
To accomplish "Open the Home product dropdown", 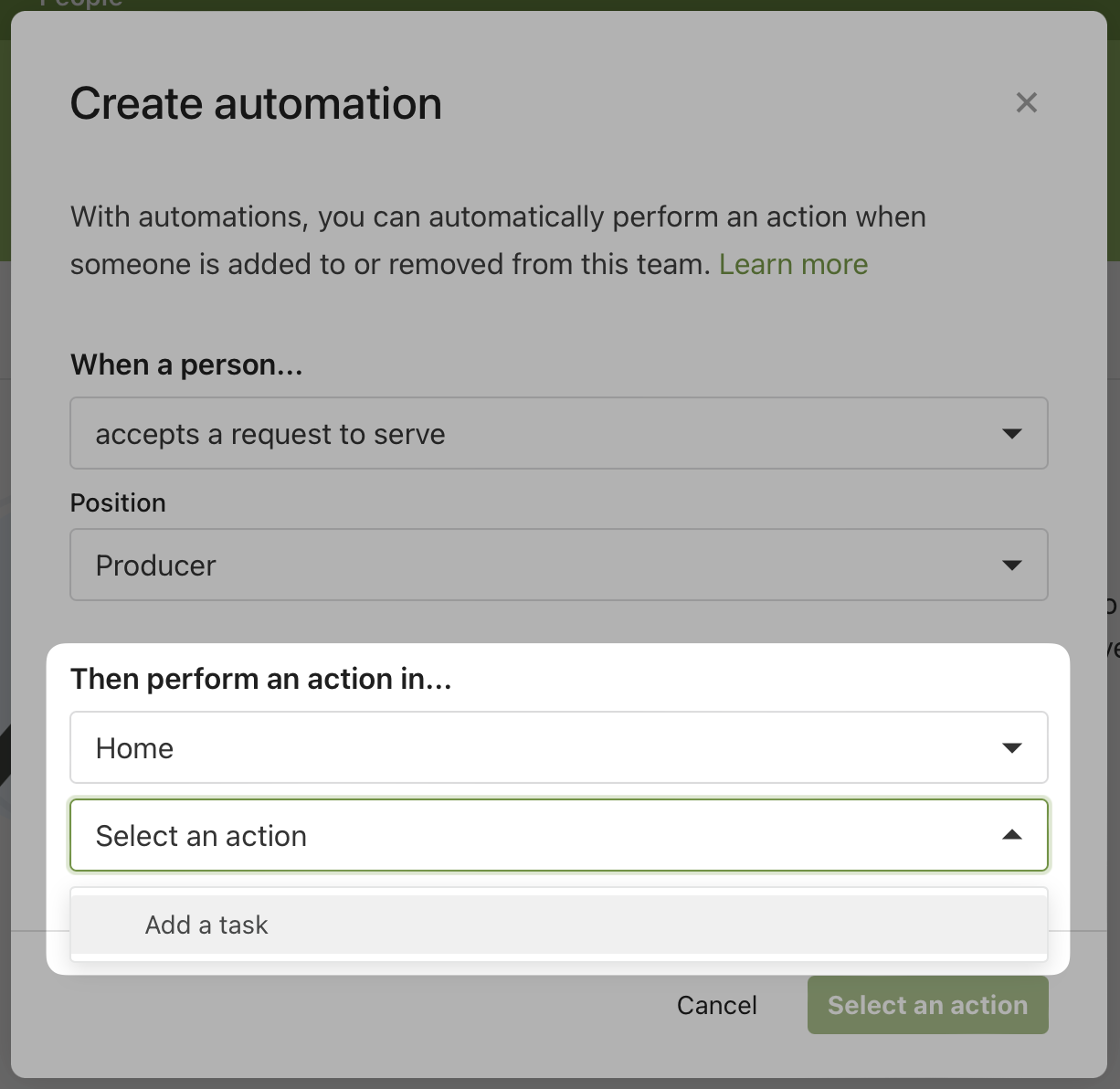I will [x=558, y=748].
